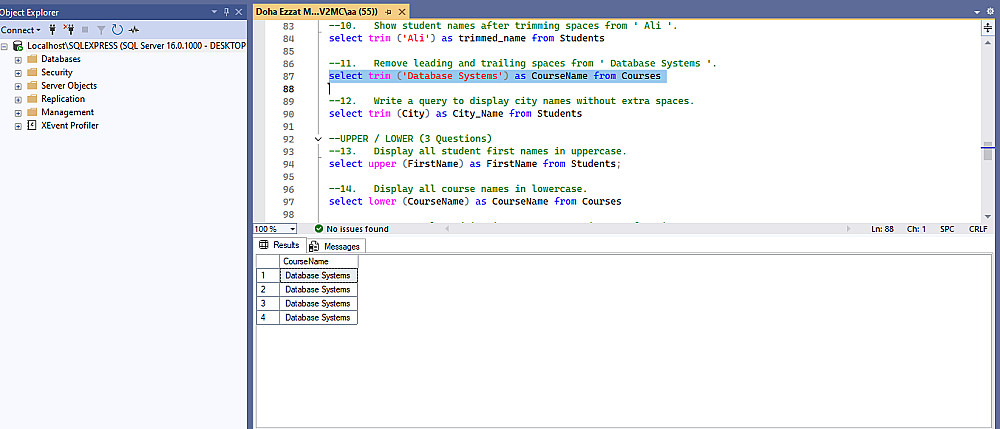This screenshot has height=429, width=1000.
Task: Click the Stop icon in Object Explorer
Action: coord(86,30)
